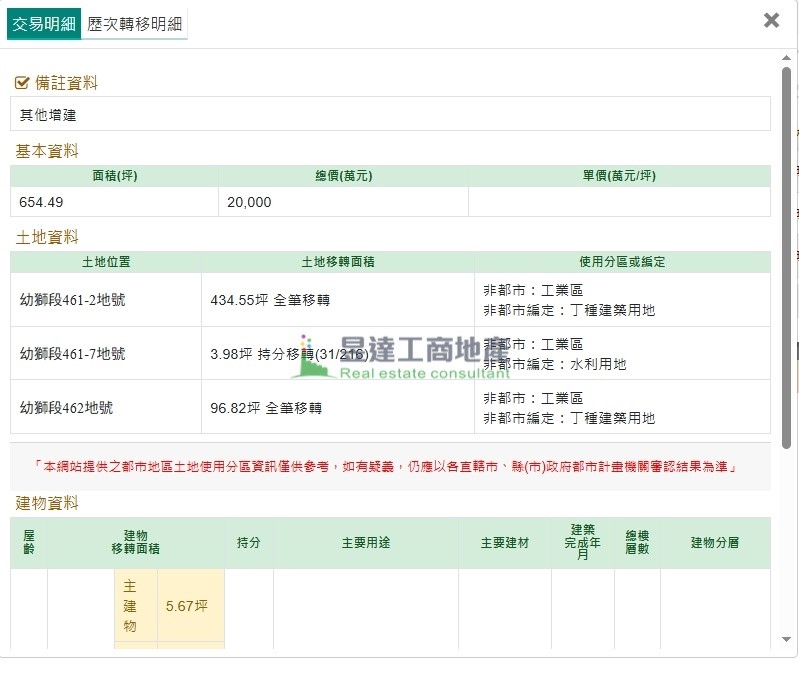Select the 20,000 total price cell
This screenshot has height=687, width=799.
[343, 202]
